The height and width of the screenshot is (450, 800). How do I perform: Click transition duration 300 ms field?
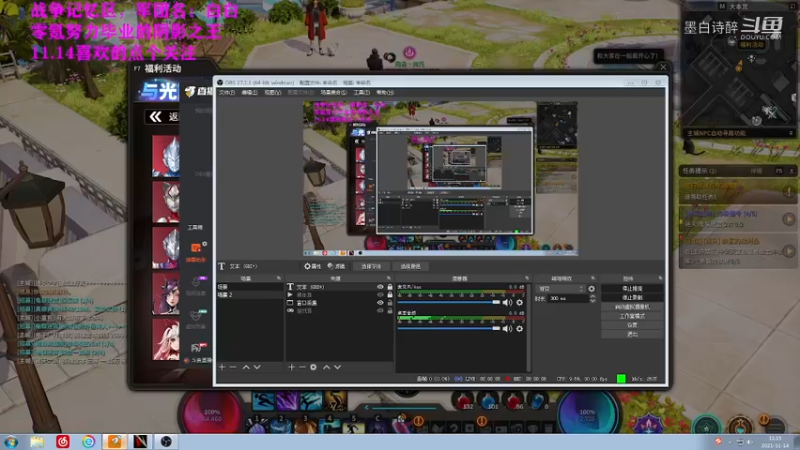[x=568, y=298]
